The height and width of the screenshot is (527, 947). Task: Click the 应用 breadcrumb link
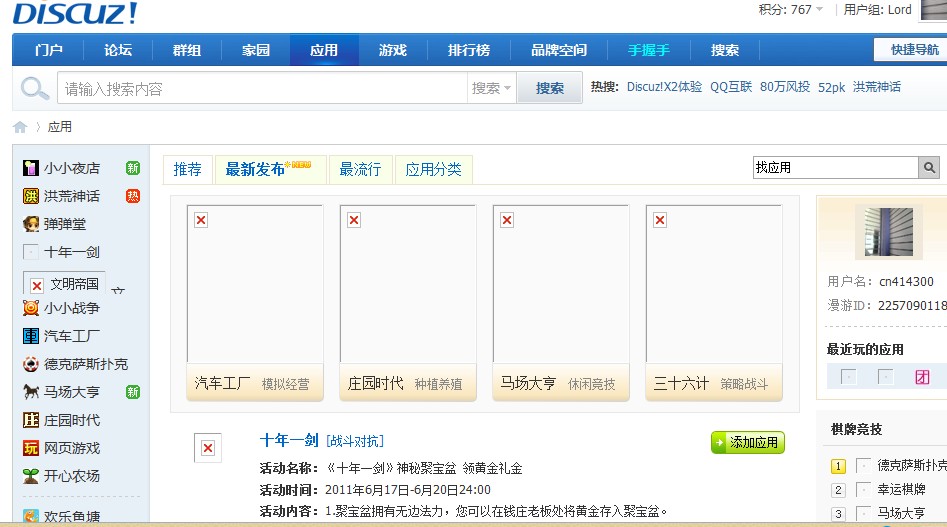60,127
